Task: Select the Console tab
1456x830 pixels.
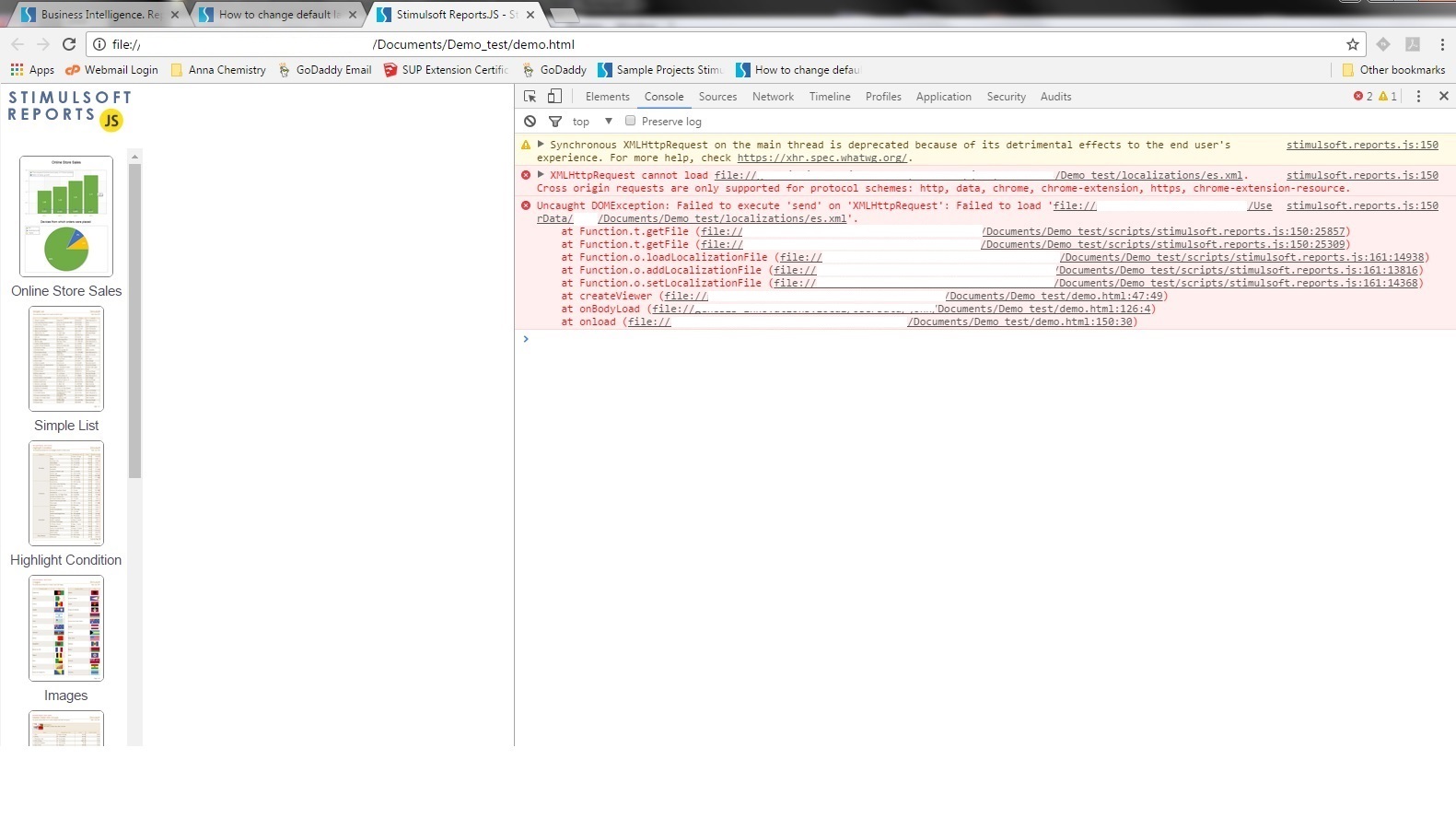Action: 664,96
